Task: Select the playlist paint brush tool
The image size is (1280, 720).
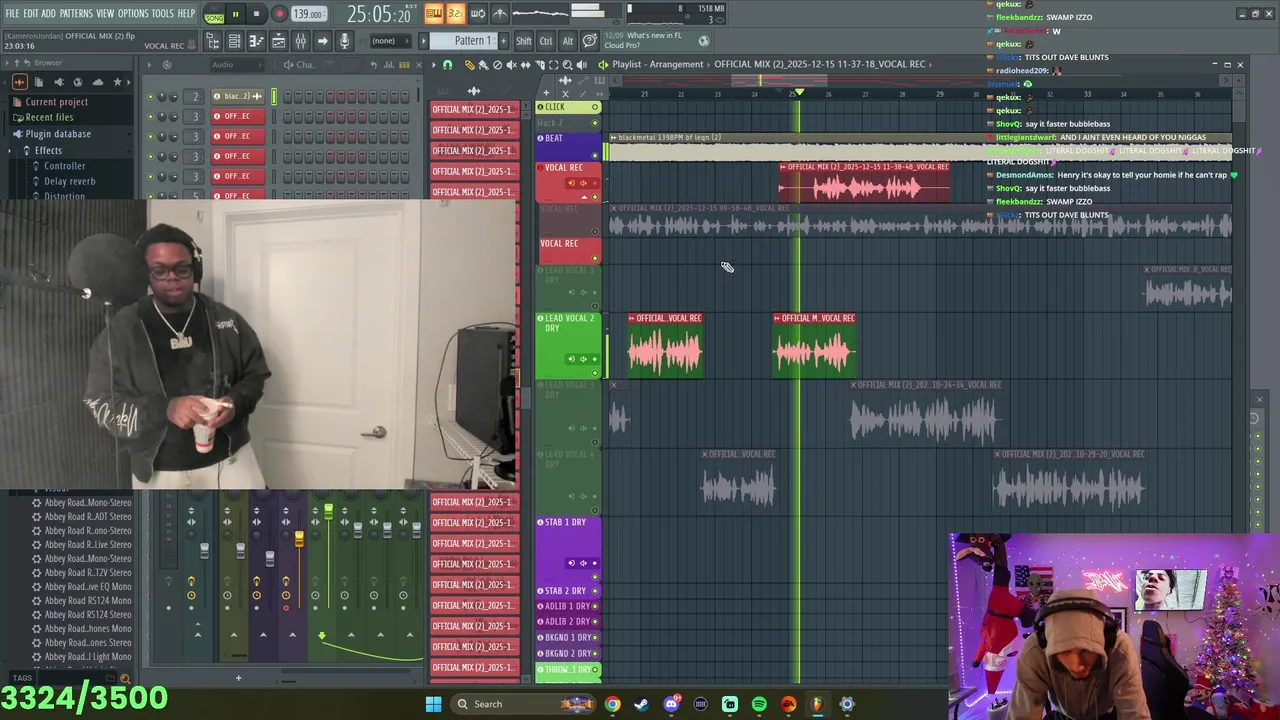Action: coord(483,65)
